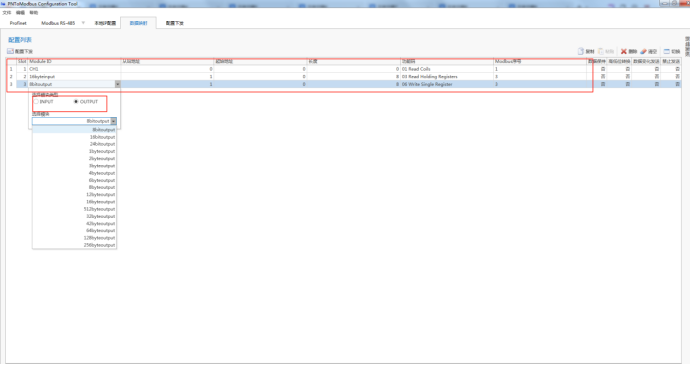Click the blue window switch icon
The height and width of the screenshot is (365, 691).
[x=667, y=52]
